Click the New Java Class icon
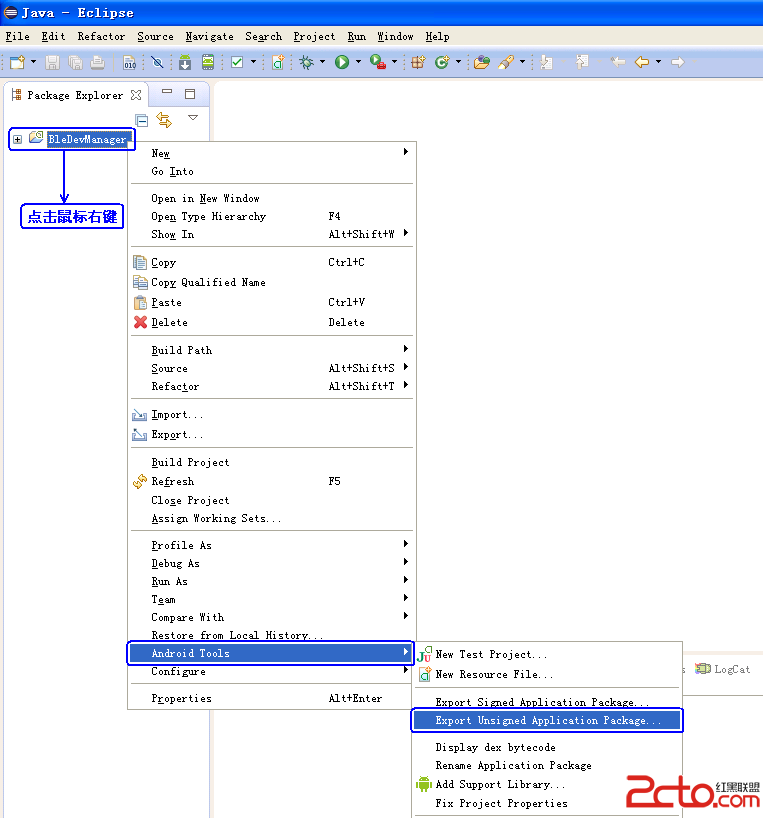This screenshot has height=818, width=763. 442,63
